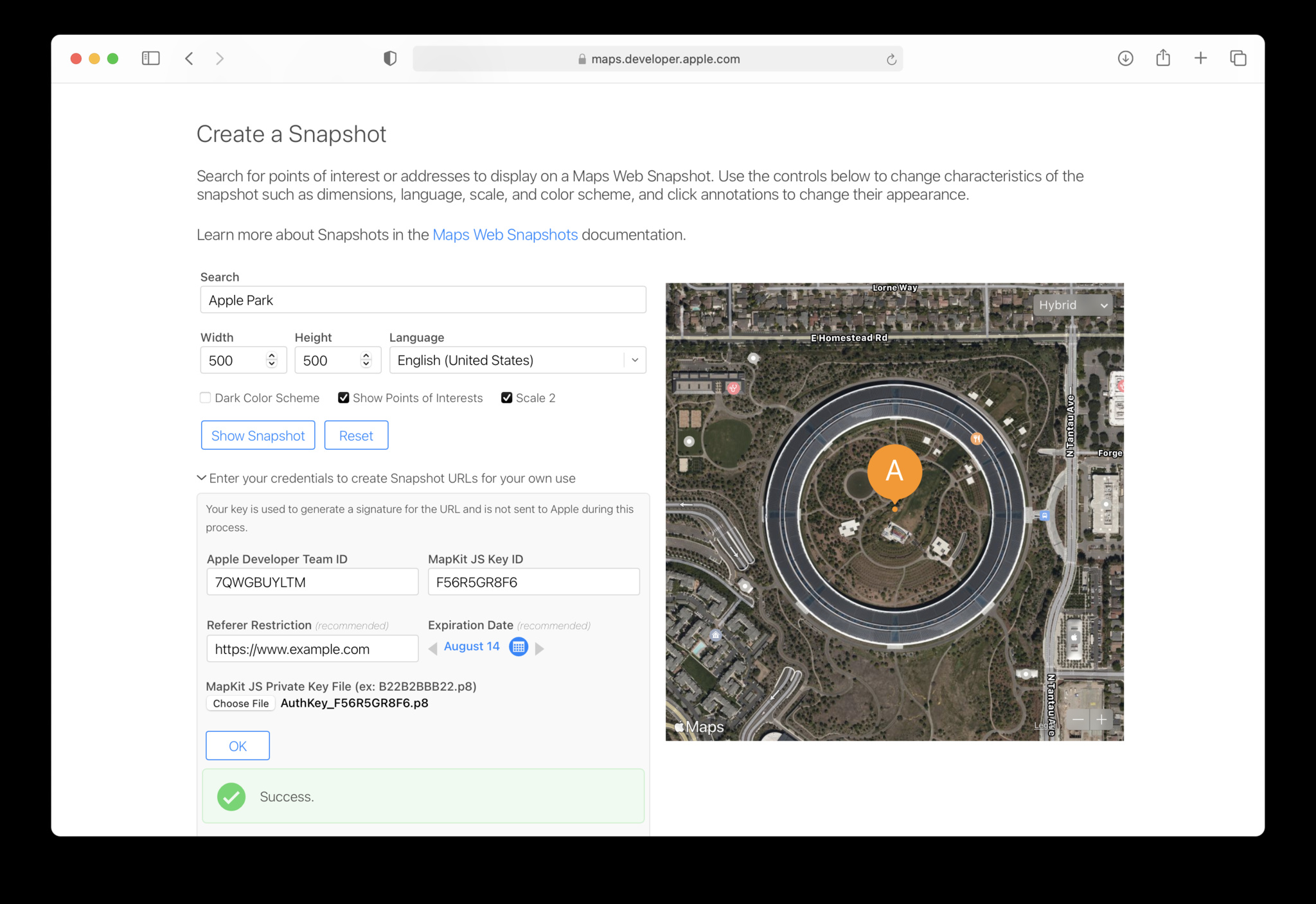Screen dimensions: 1316x904
Task: Show tab overview icon
Action: point(1238,58)
